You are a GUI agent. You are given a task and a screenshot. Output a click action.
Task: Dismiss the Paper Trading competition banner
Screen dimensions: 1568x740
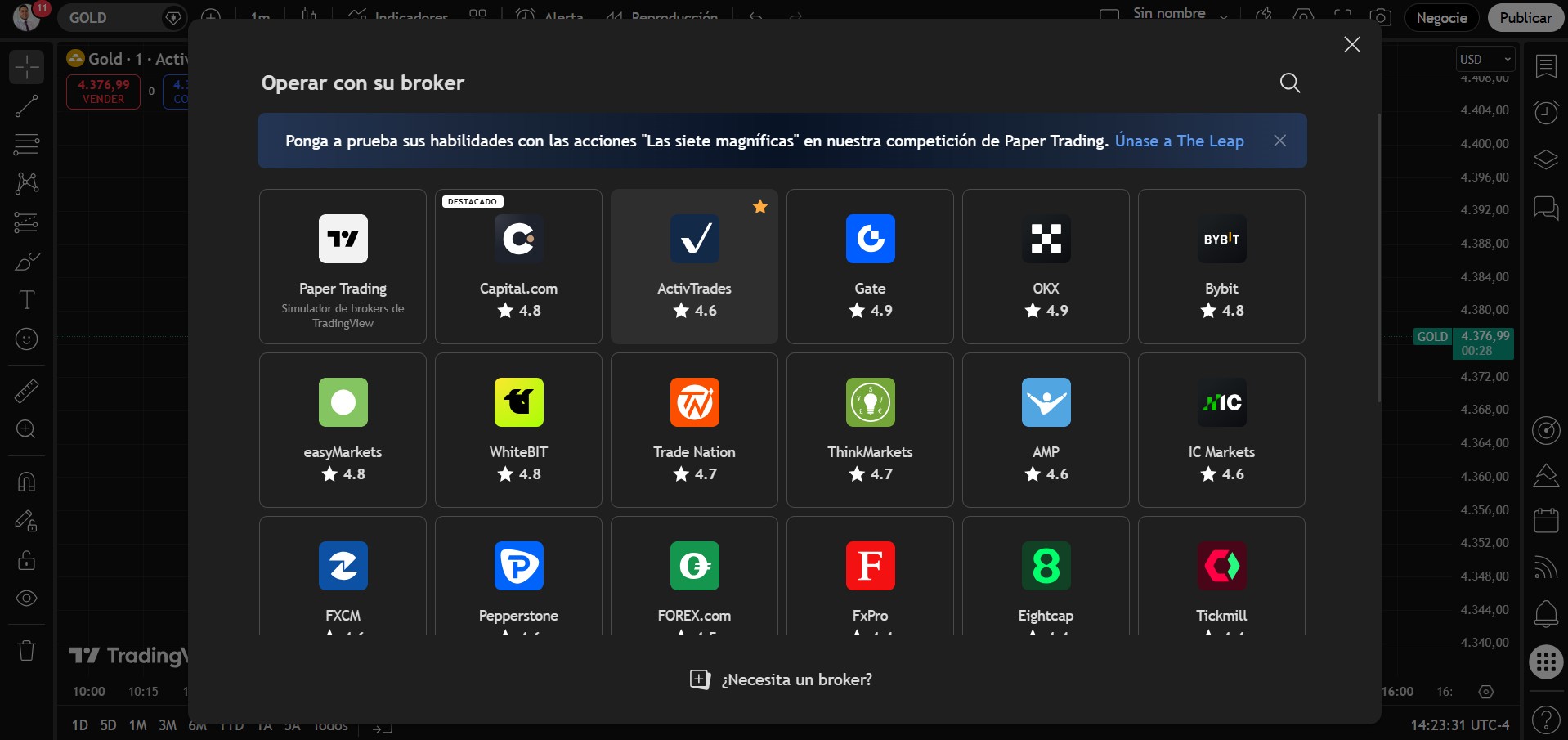(x=1279, y=141)
